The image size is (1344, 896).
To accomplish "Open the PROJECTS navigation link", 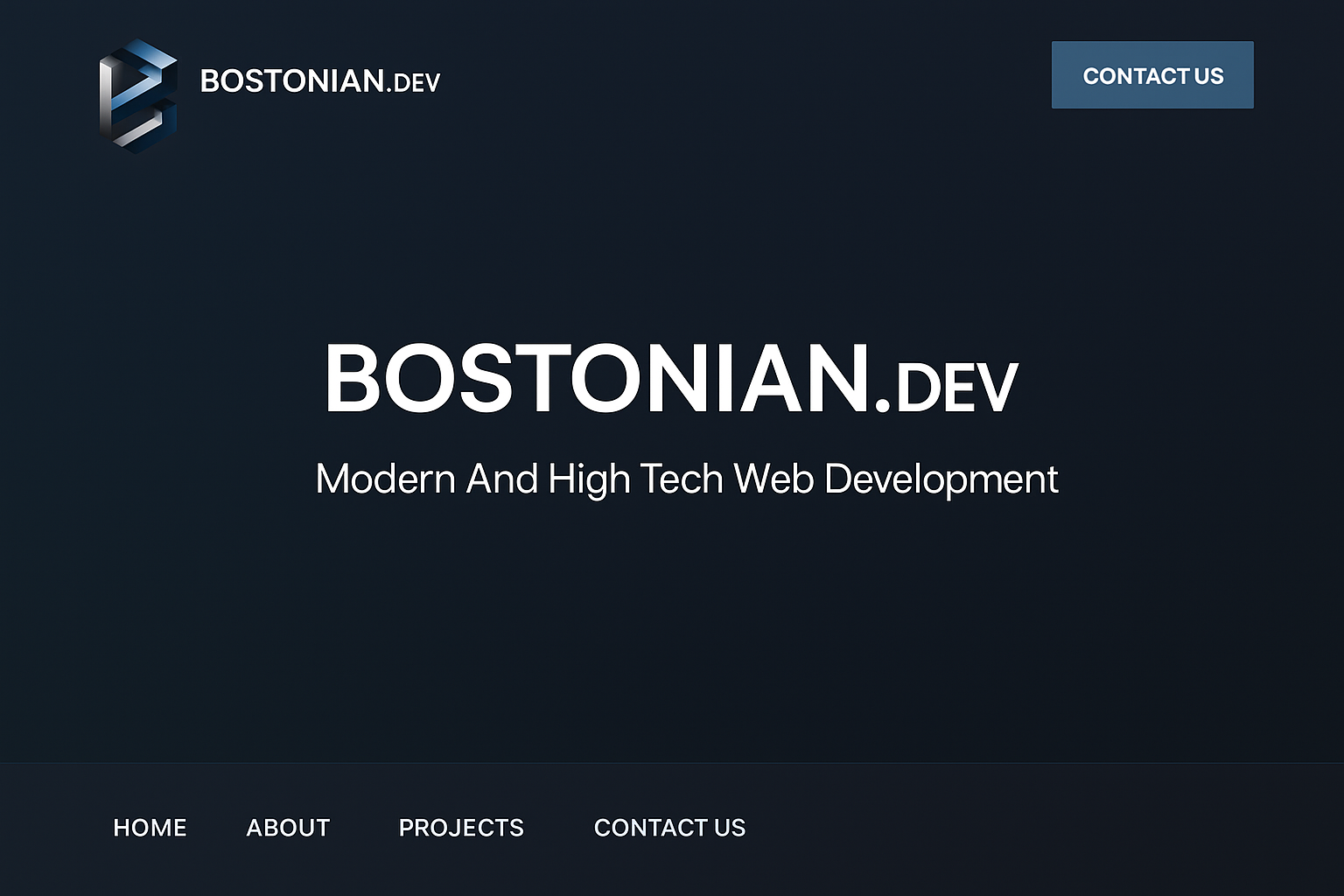I will pos(461,828).
